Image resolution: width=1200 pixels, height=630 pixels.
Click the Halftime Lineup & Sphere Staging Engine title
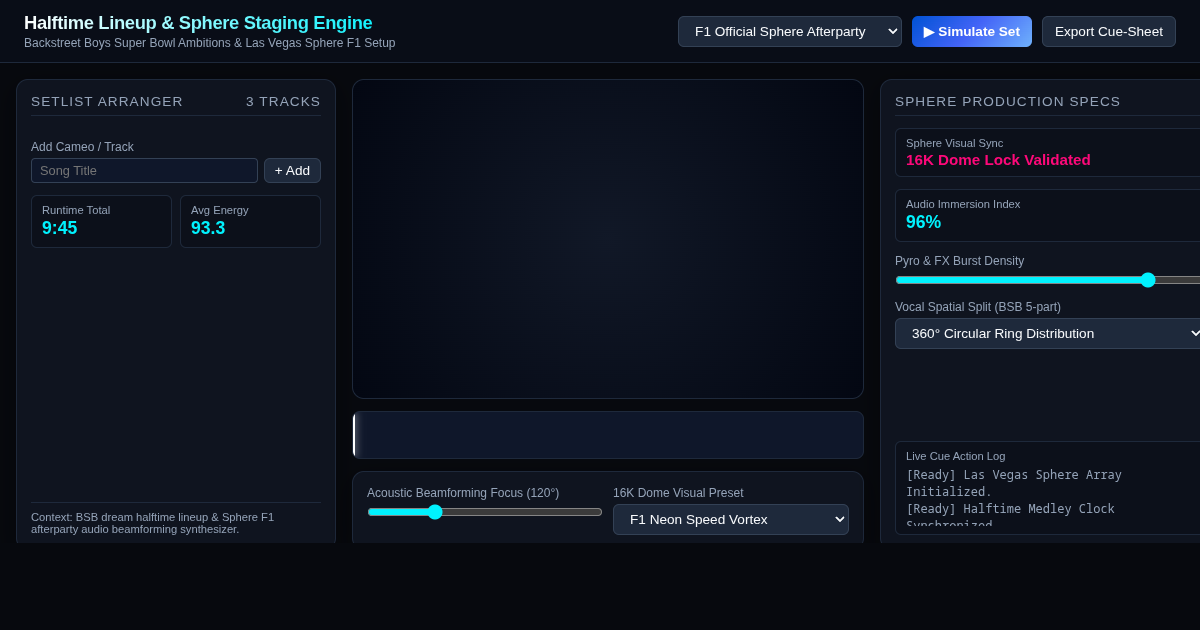pyautogui.click(x=198, y=23)
